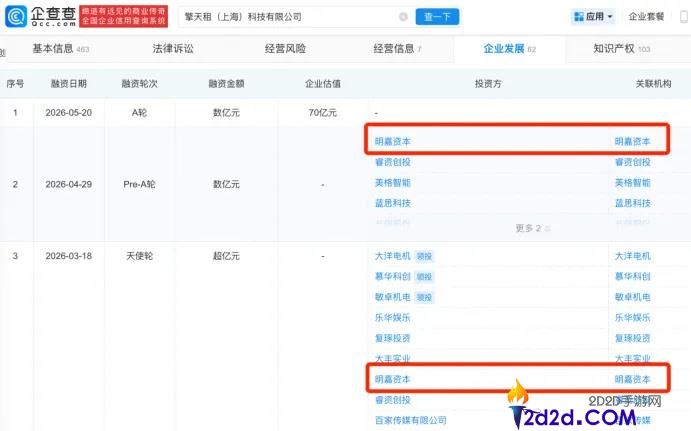Open the 百家传媒有限公司 investor link
This screenshot has height=431, width=691.
tap(410, 420)
